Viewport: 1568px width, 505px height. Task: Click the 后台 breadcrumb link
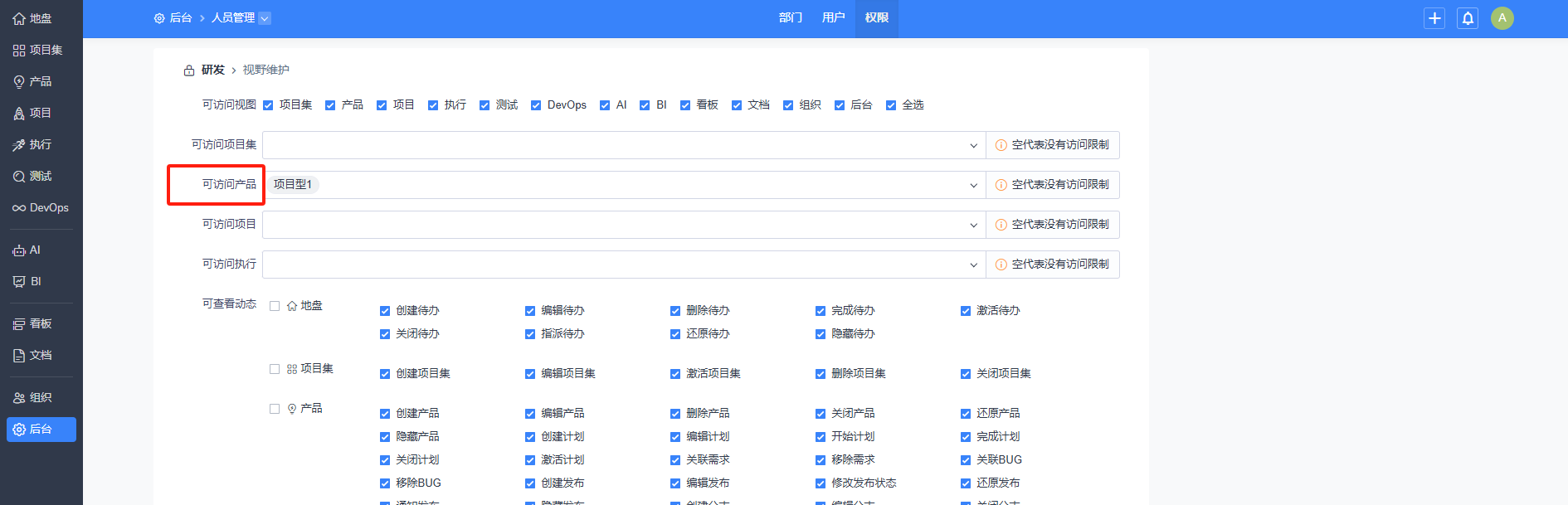click(x=181, y=18)
